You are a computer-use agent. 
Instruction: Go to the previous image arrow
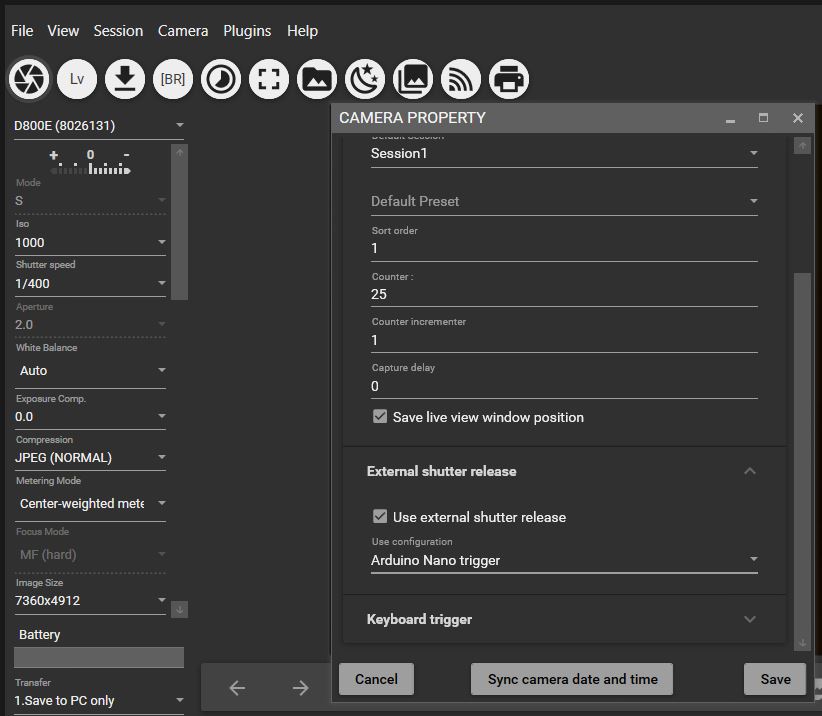coord(237,688)
